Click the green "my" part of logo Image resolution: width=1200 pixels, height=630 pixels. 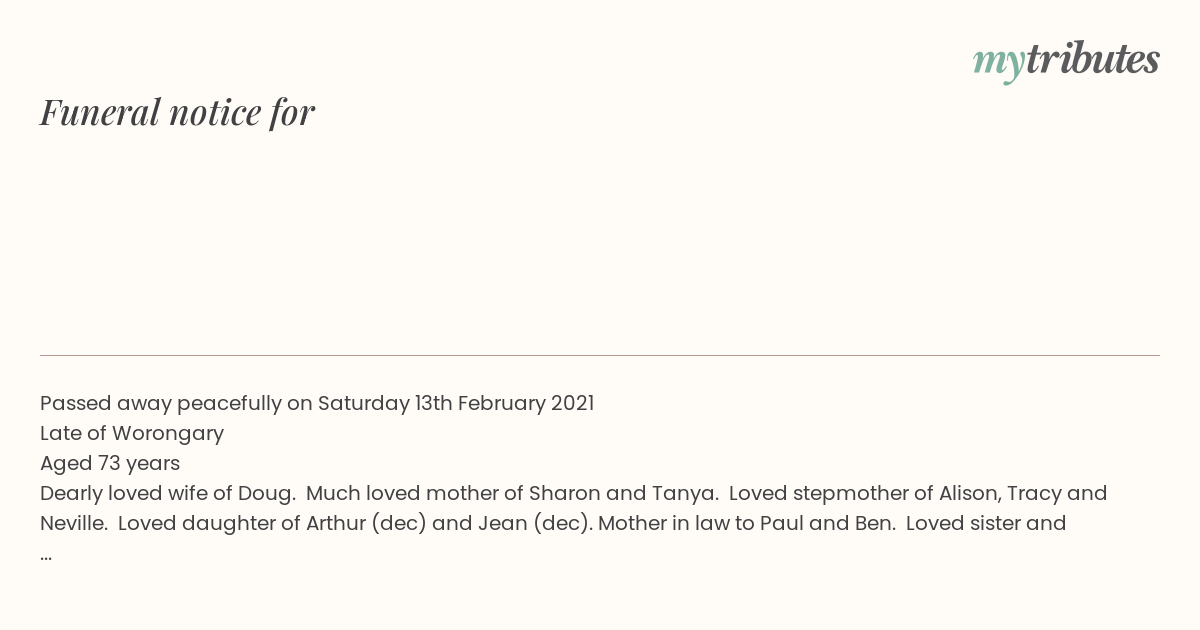coord(998,64)
